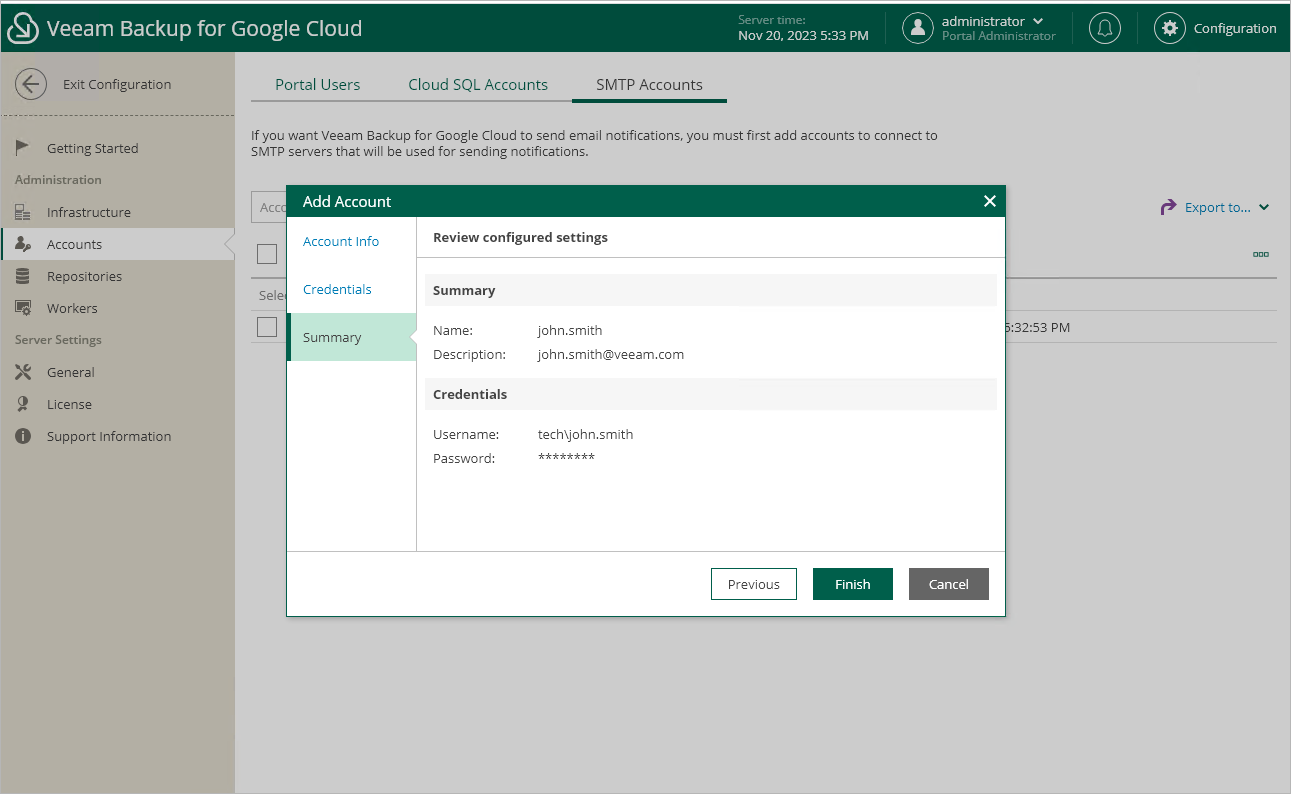Viewport: 1291px width, 794px height.
Task: Click the Getting Started flag icon
Action: pos(23,148)
